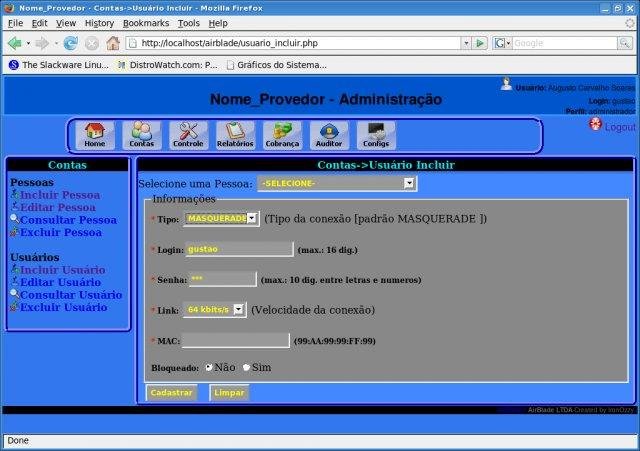Open the Editar Pessoa link

58,207
